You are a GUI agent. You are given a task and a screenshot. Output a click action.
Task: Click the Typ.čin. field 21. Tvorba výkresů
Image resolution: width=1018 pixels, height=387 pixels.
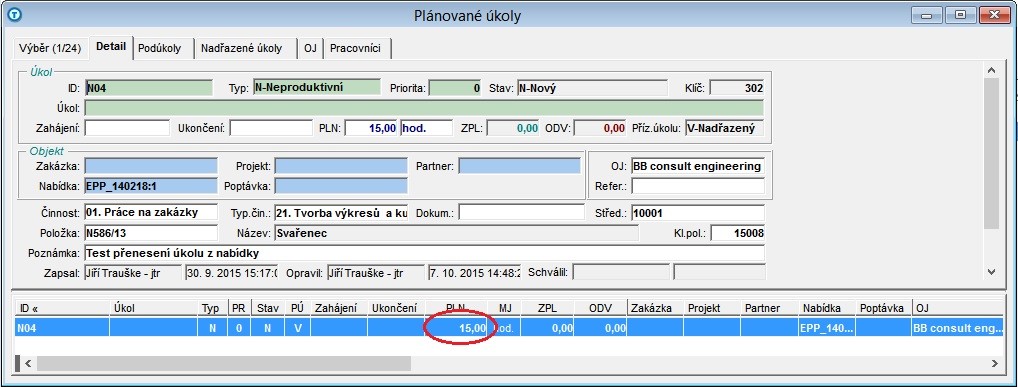click(x=341, y=212)
